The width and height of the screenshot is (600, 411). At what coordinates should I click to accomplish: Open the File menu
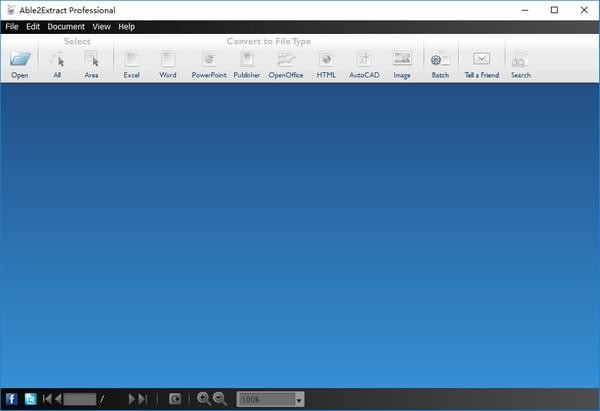point(12,26)
